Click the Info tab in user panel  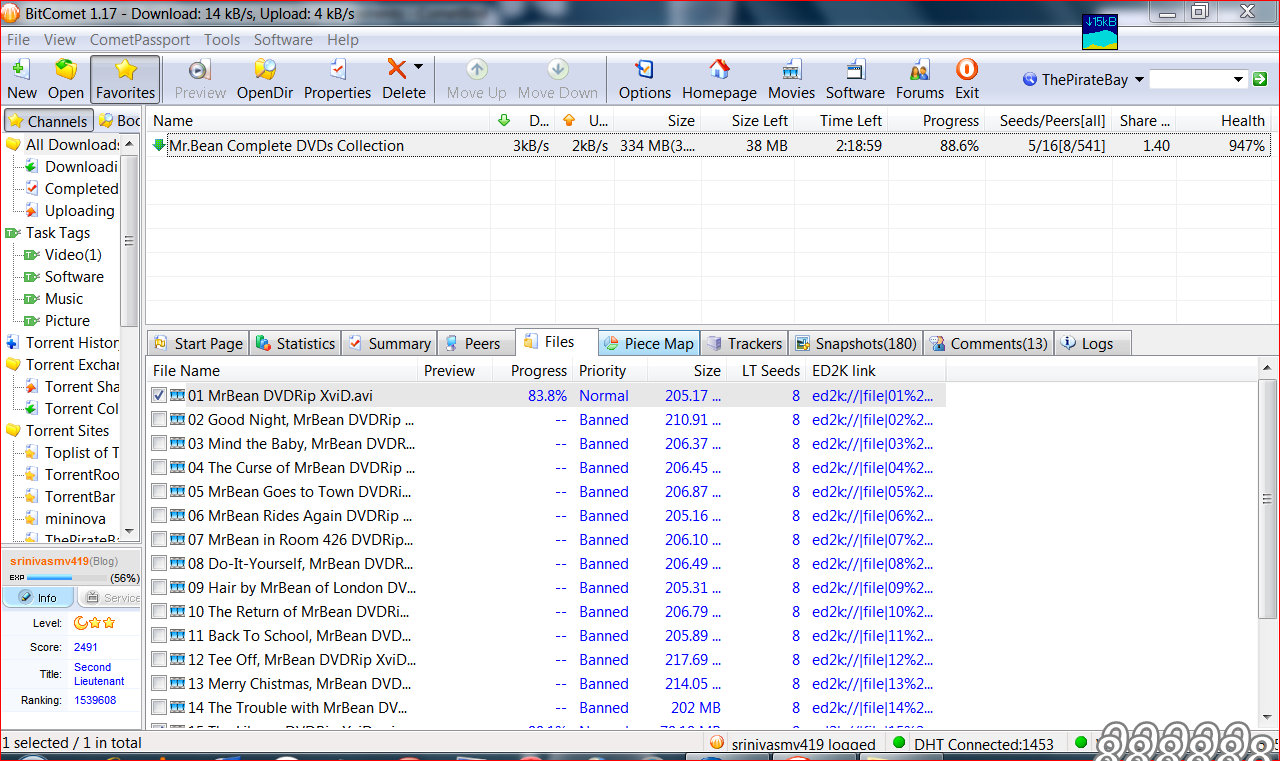point(38,598)
